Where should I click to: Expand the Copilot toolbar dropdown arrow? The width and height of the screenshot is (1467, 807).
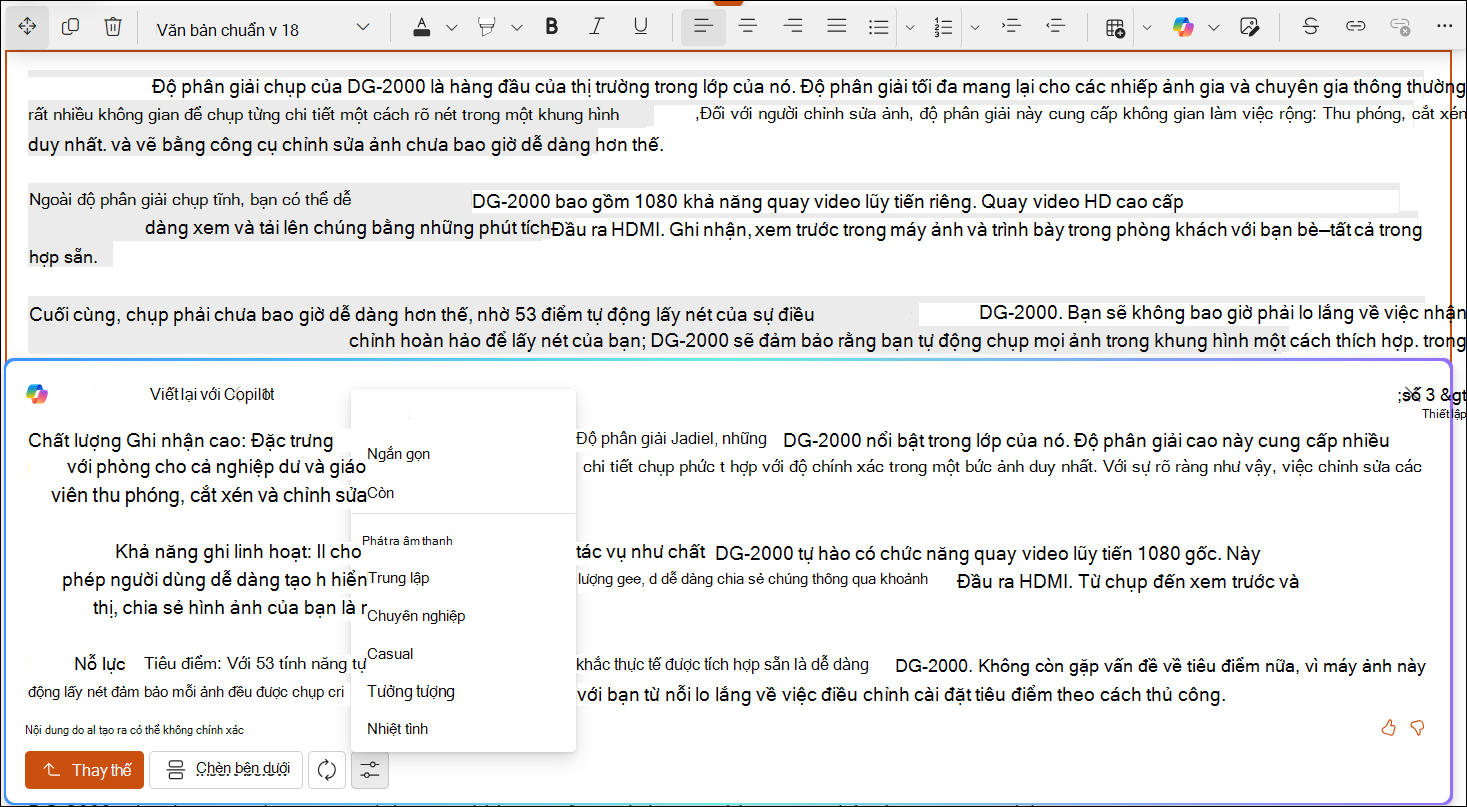click(1214, 27)
